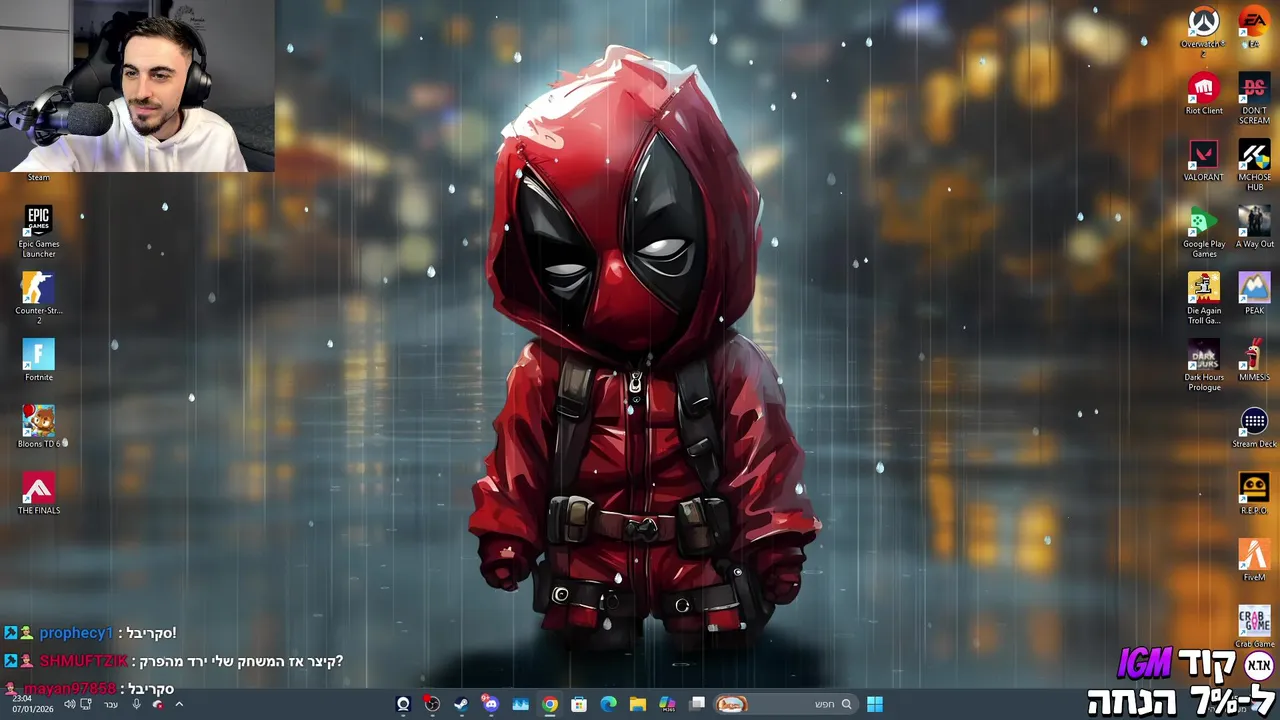Open Microsoft 365 app in taskbar
Image resolution: width=1280 pixels, height=720 pixels.
point(667,704)
